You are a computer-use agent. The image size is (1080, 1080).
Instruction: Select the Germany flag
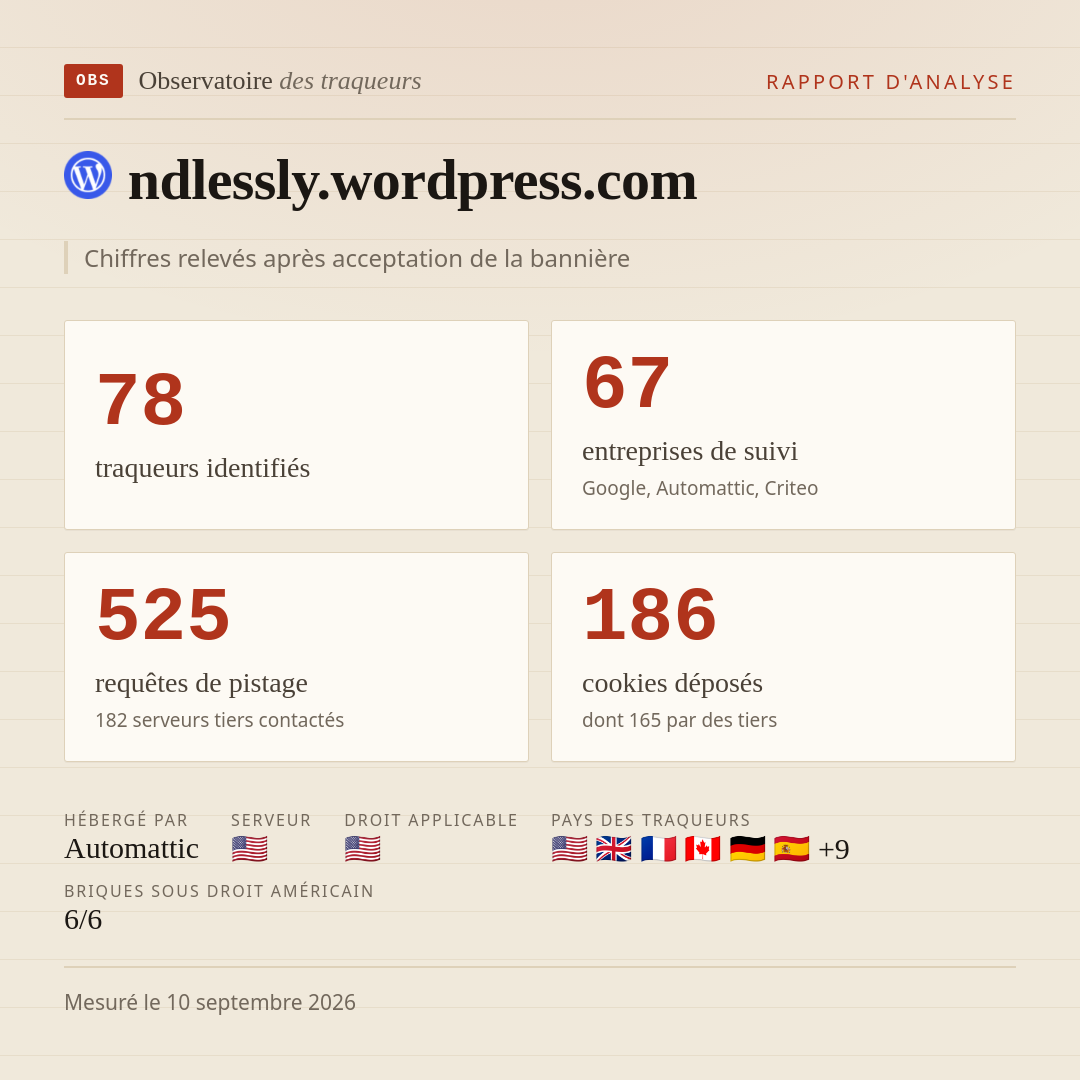tap(747, 849)
